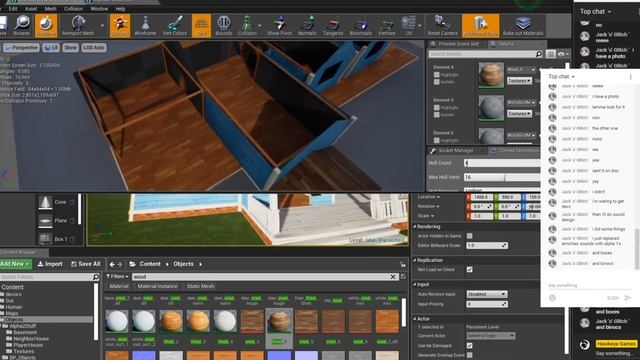Open the Auto Receive Input dropdown
Viewport: 640px width, 360px height.
(487, 294)
